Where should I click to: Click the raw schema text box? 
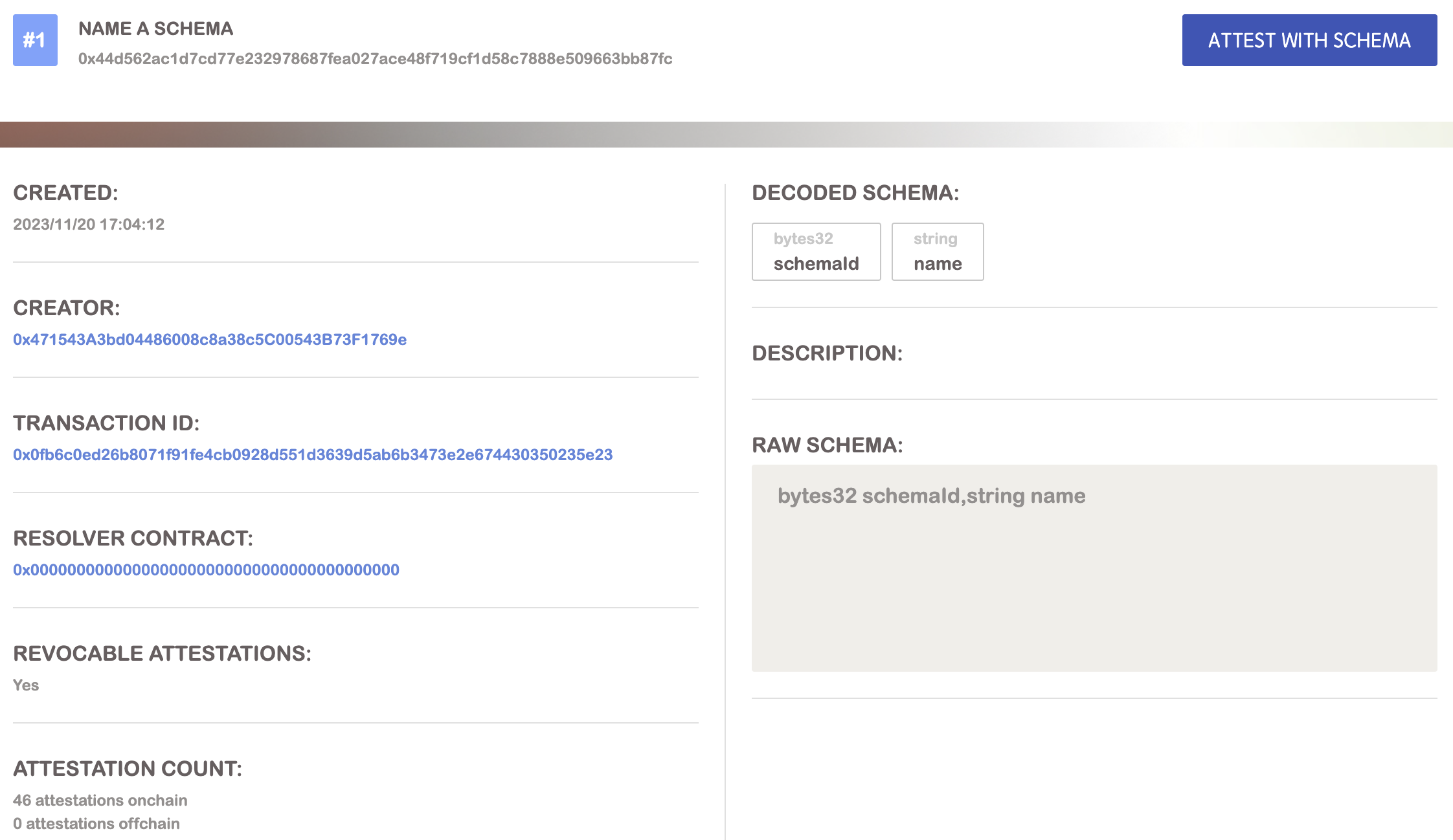click(1094, 568)
